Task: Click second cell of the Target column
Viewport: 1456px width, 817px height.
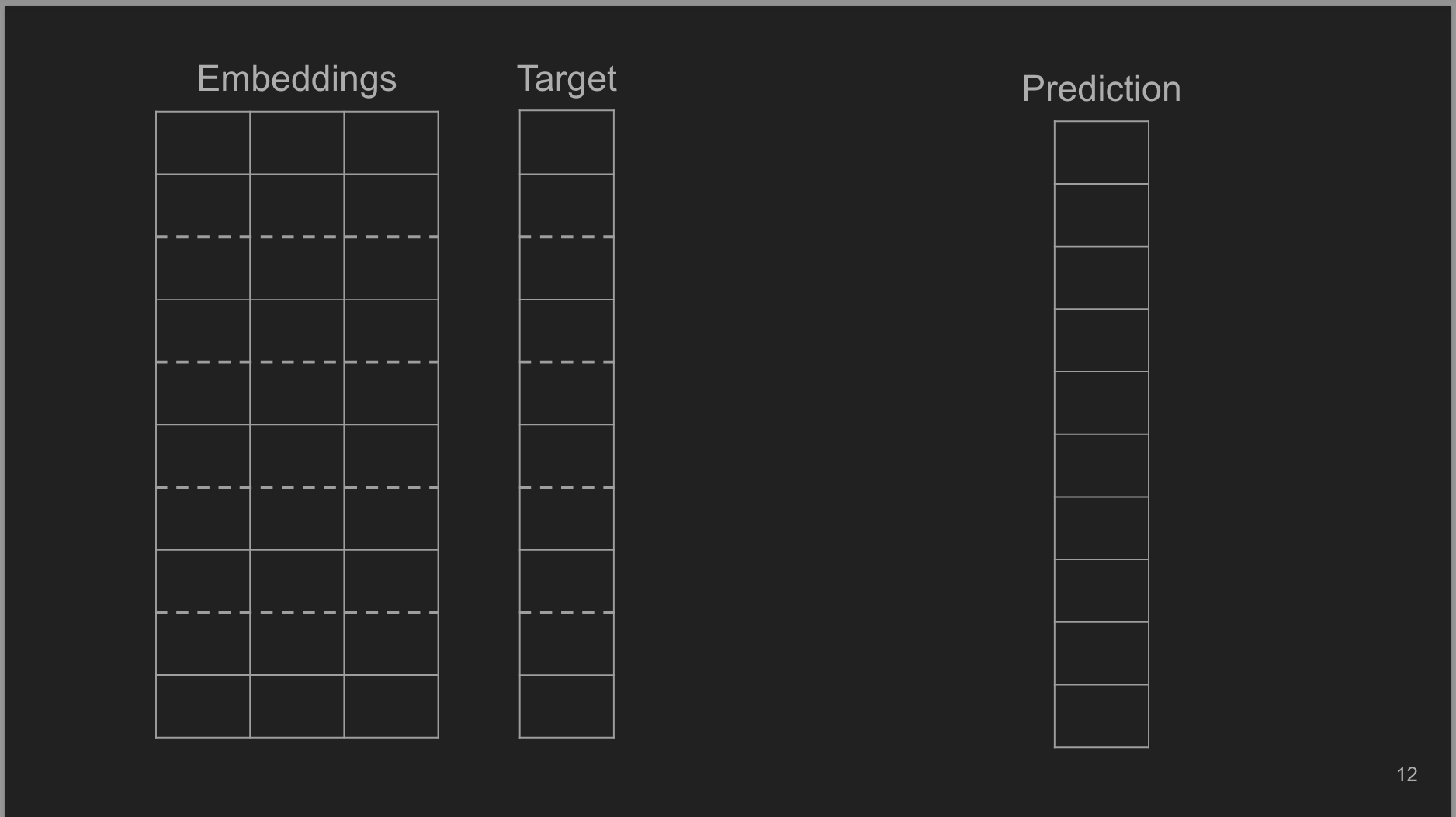Action: [x=567, y=205]
